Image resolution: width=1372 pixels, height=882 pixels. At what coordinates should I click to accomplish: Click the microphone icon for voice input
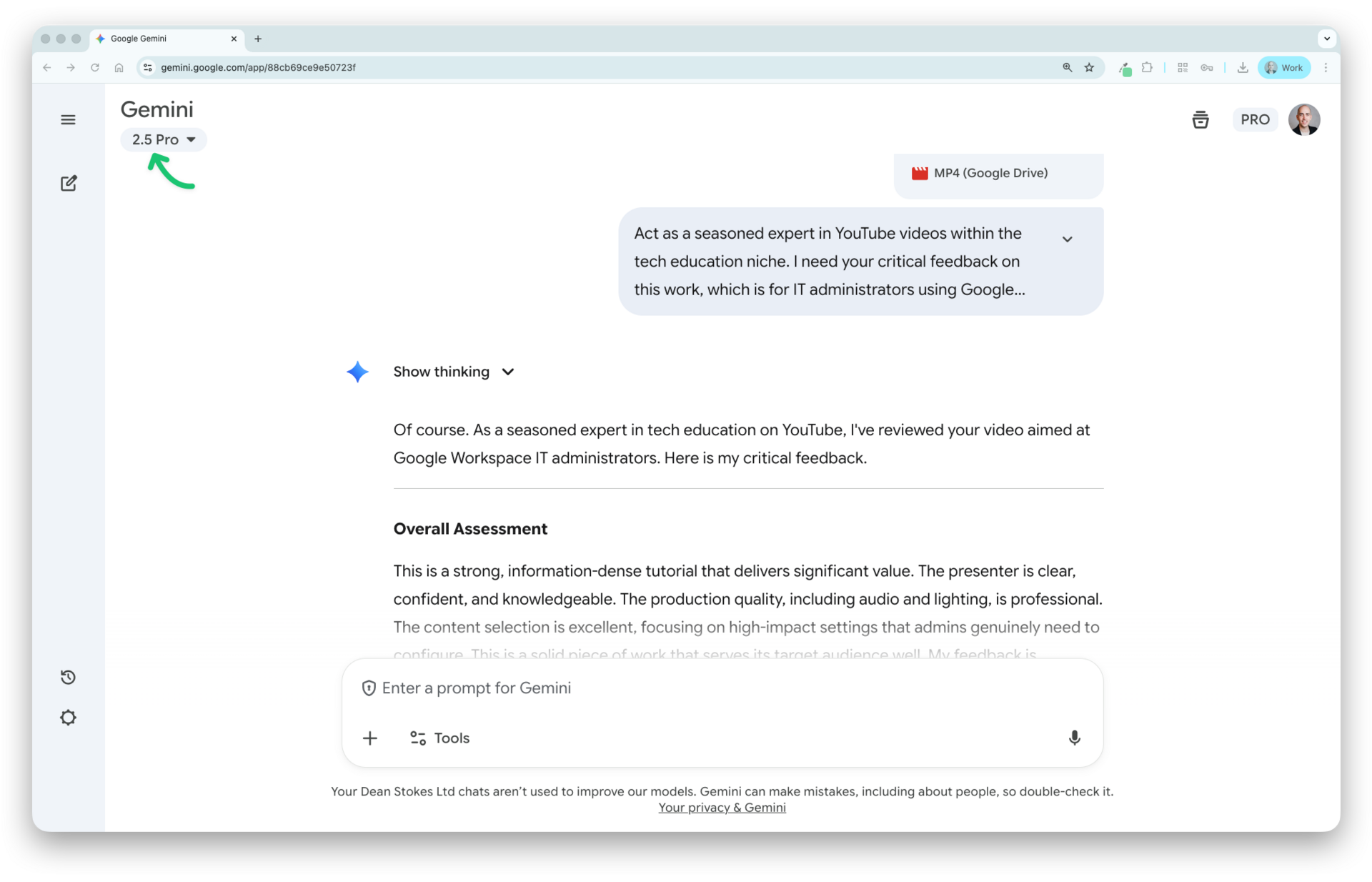coord(1075,738)
